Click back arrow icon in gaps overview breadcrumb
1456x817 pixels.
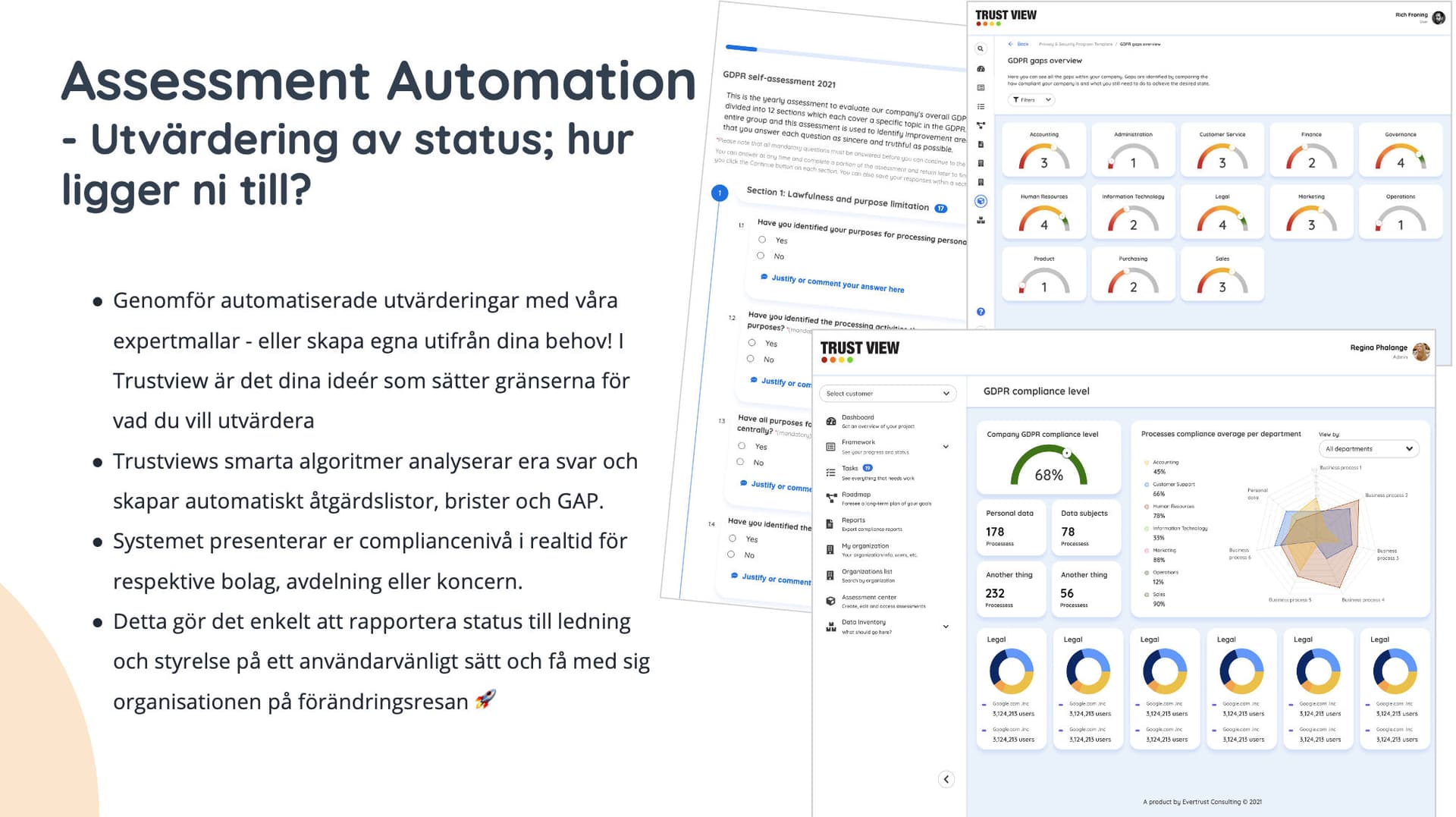pos(1010,44)
